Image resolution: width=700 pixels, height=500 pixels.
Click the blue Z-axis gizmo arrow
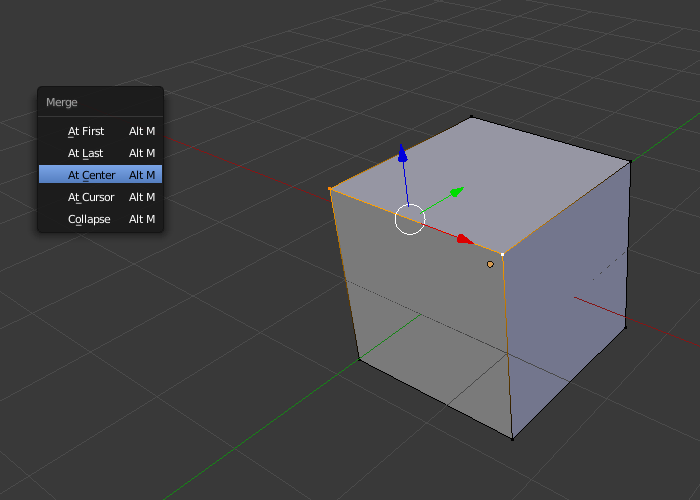coord(402,153)
